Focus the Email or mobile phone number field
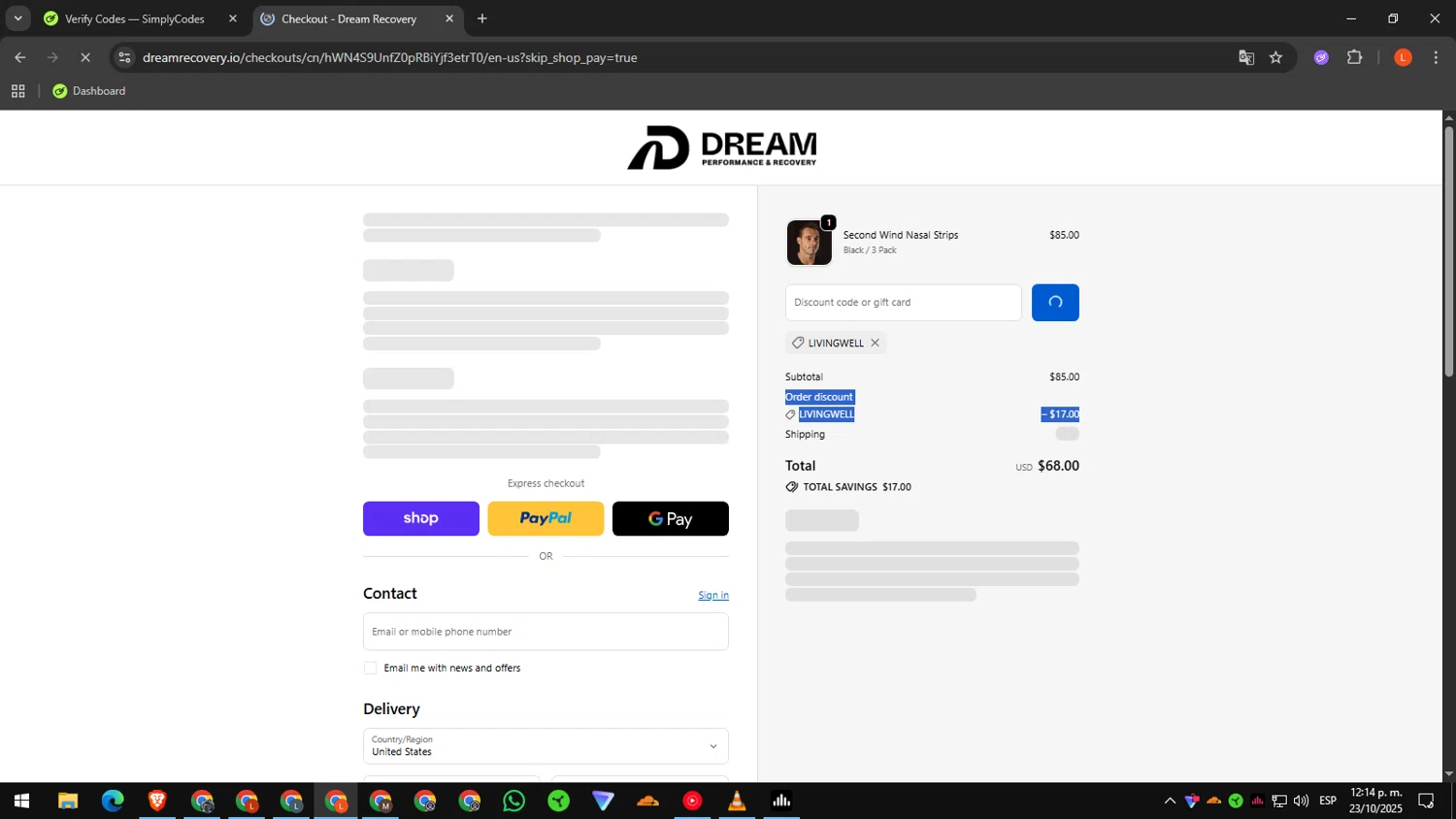 [x=546, y=632]
